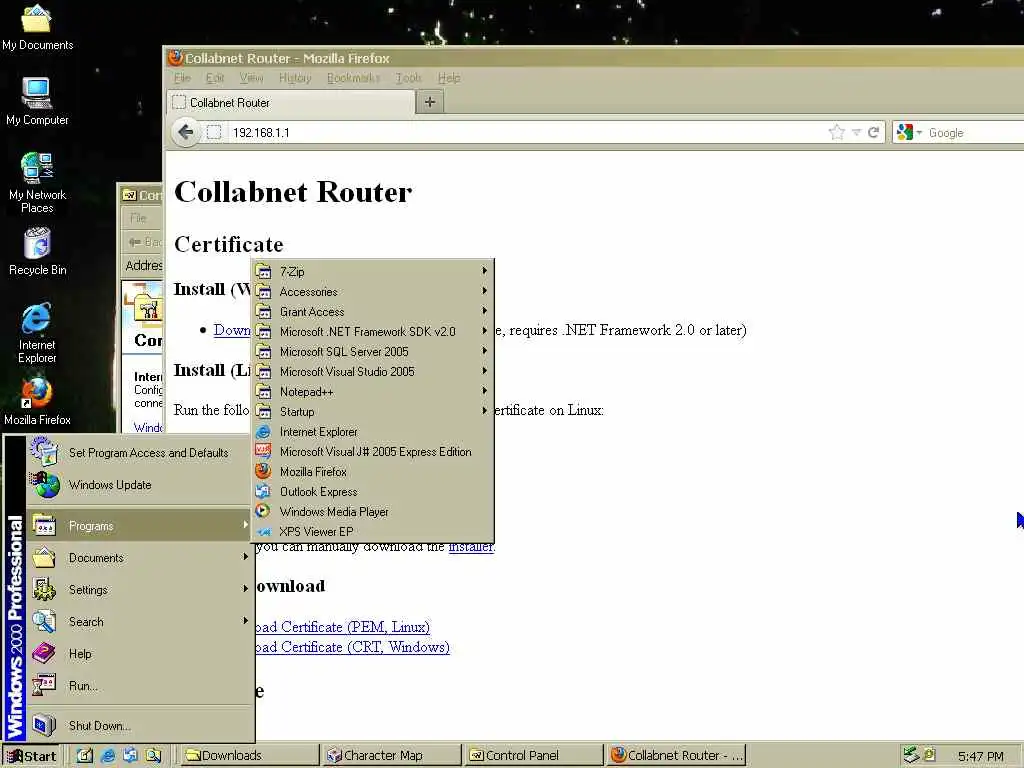This screenshot has height=768, width=1024.
Task: Open the Recycle Bin desktop icon
Action: 37,251
